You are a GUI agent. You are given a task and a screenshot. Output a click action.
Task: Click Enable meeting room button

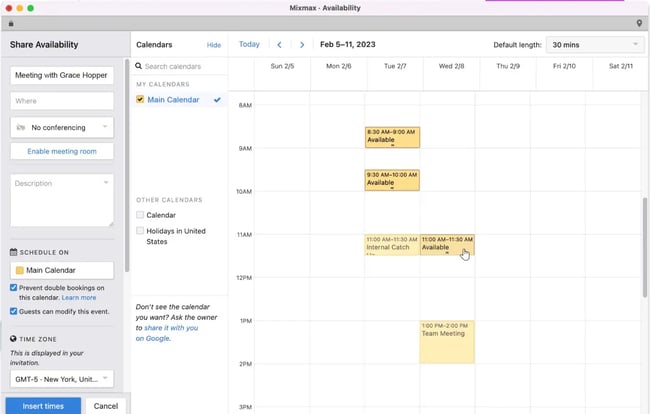pyautogui.click(x=62, y=151)
